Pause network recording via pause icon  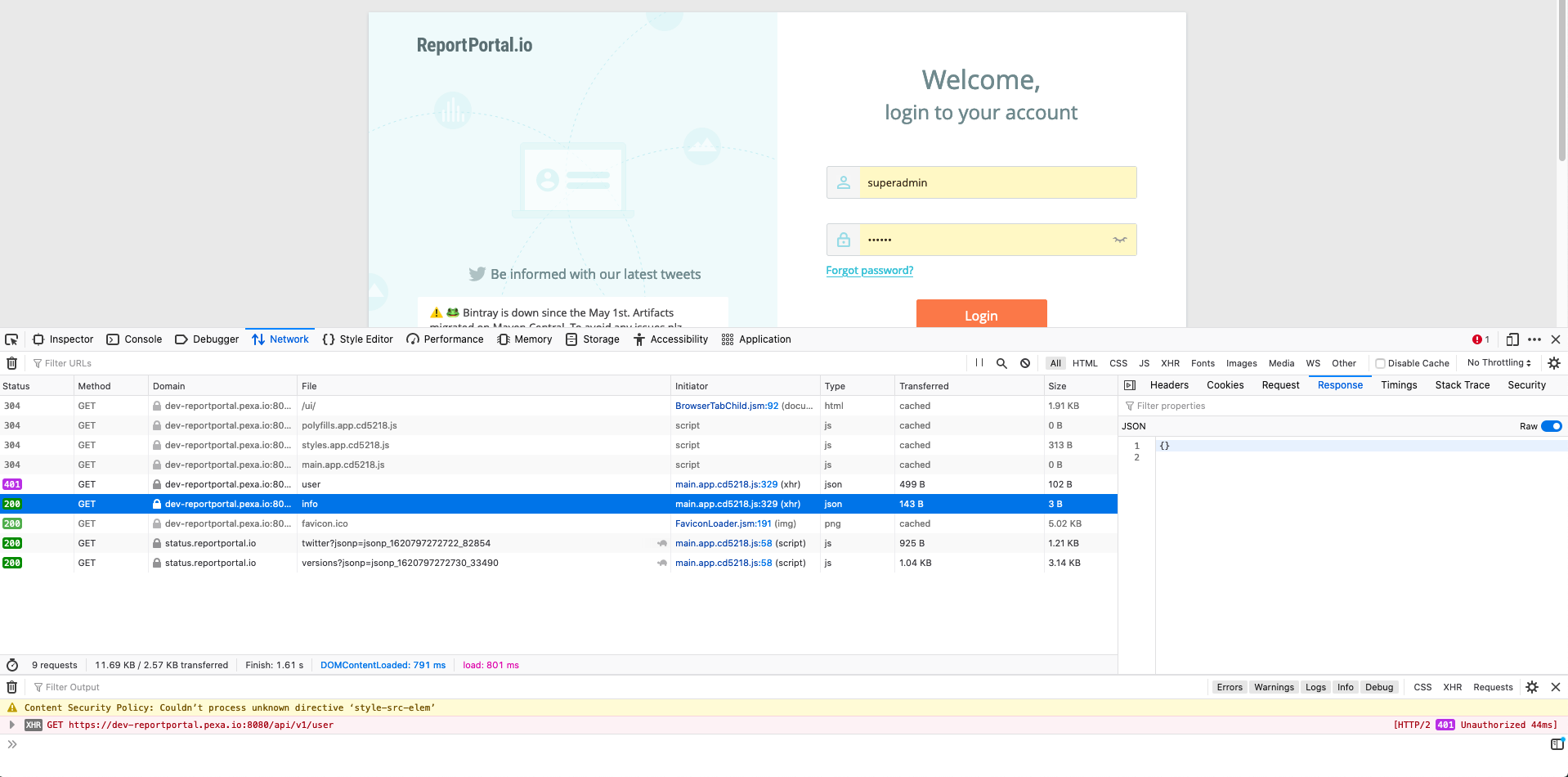(979, 363)
